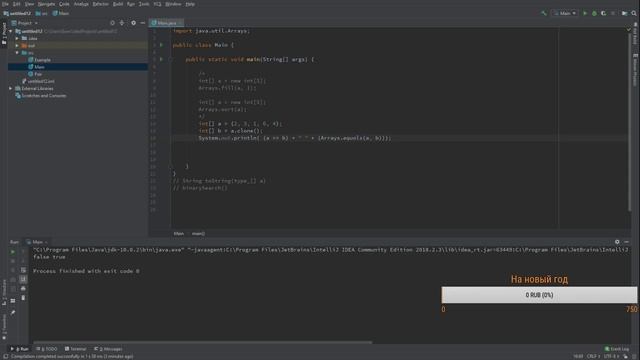The width and height of the screenshot is (640, 360).
Task: Open the Event Log in status bar
Action: 617,349
